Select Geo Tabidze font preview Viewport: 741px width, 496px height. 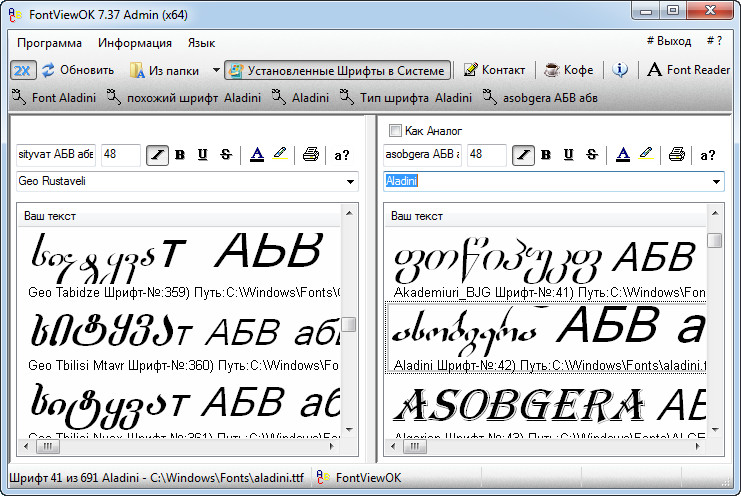click(x=180, y=265)
